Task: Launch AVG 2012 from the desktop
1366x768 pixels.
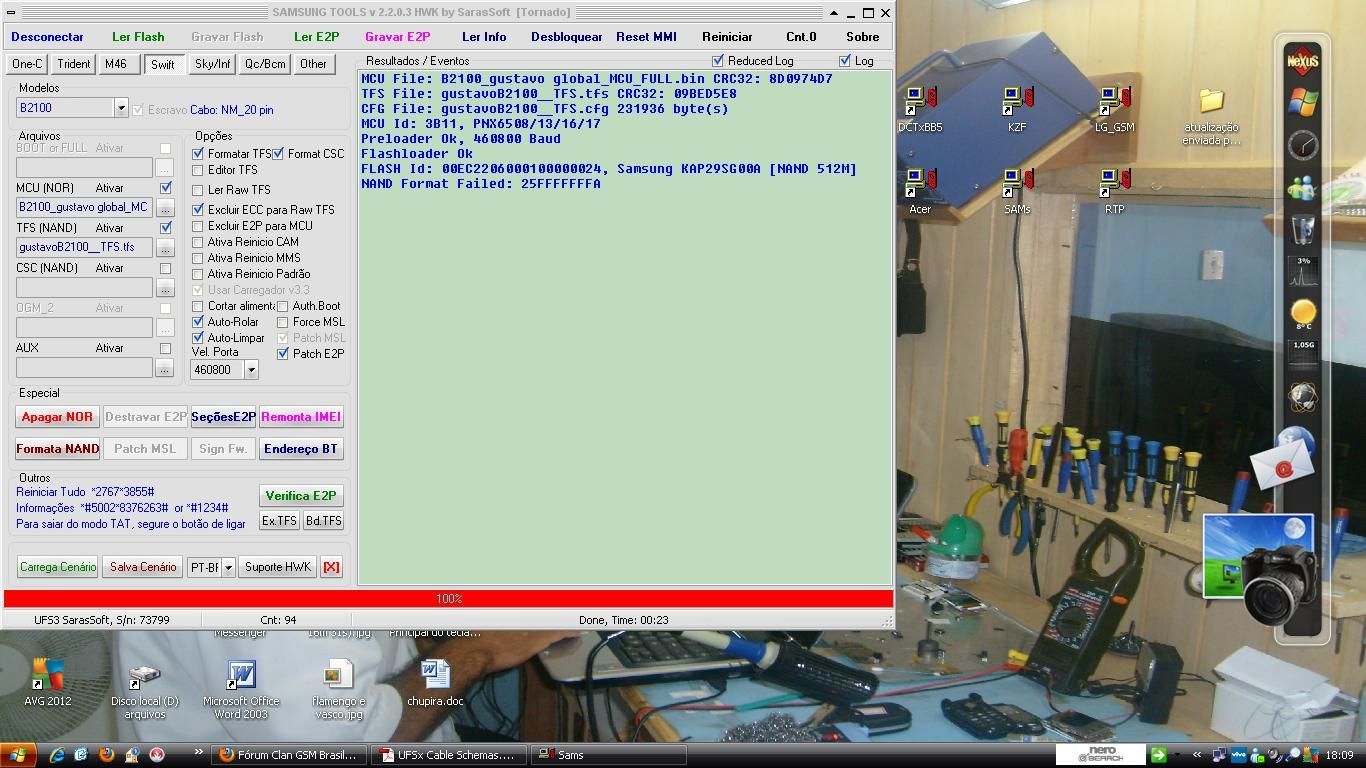Action: coord(47,682)
